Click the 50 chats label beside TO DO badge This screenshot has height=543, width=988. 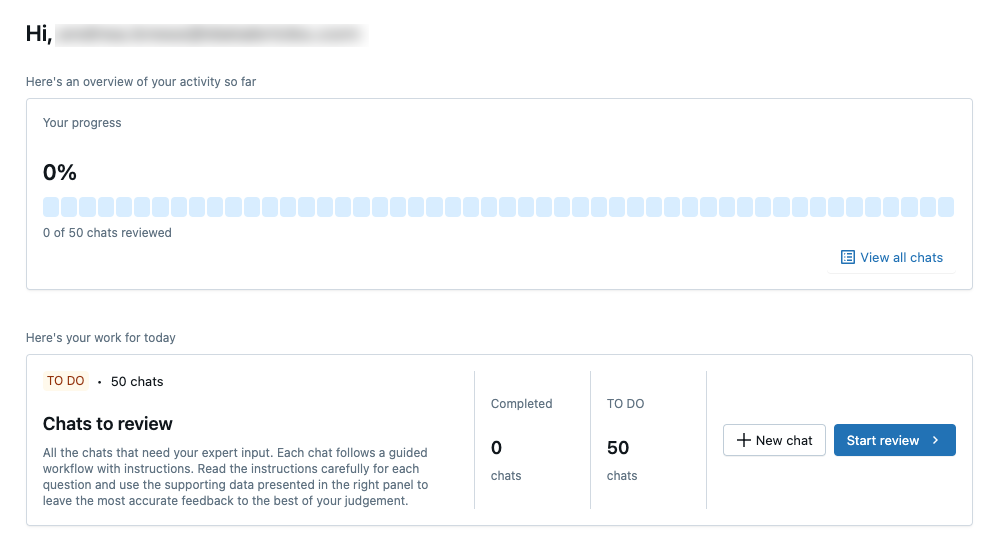137,381
